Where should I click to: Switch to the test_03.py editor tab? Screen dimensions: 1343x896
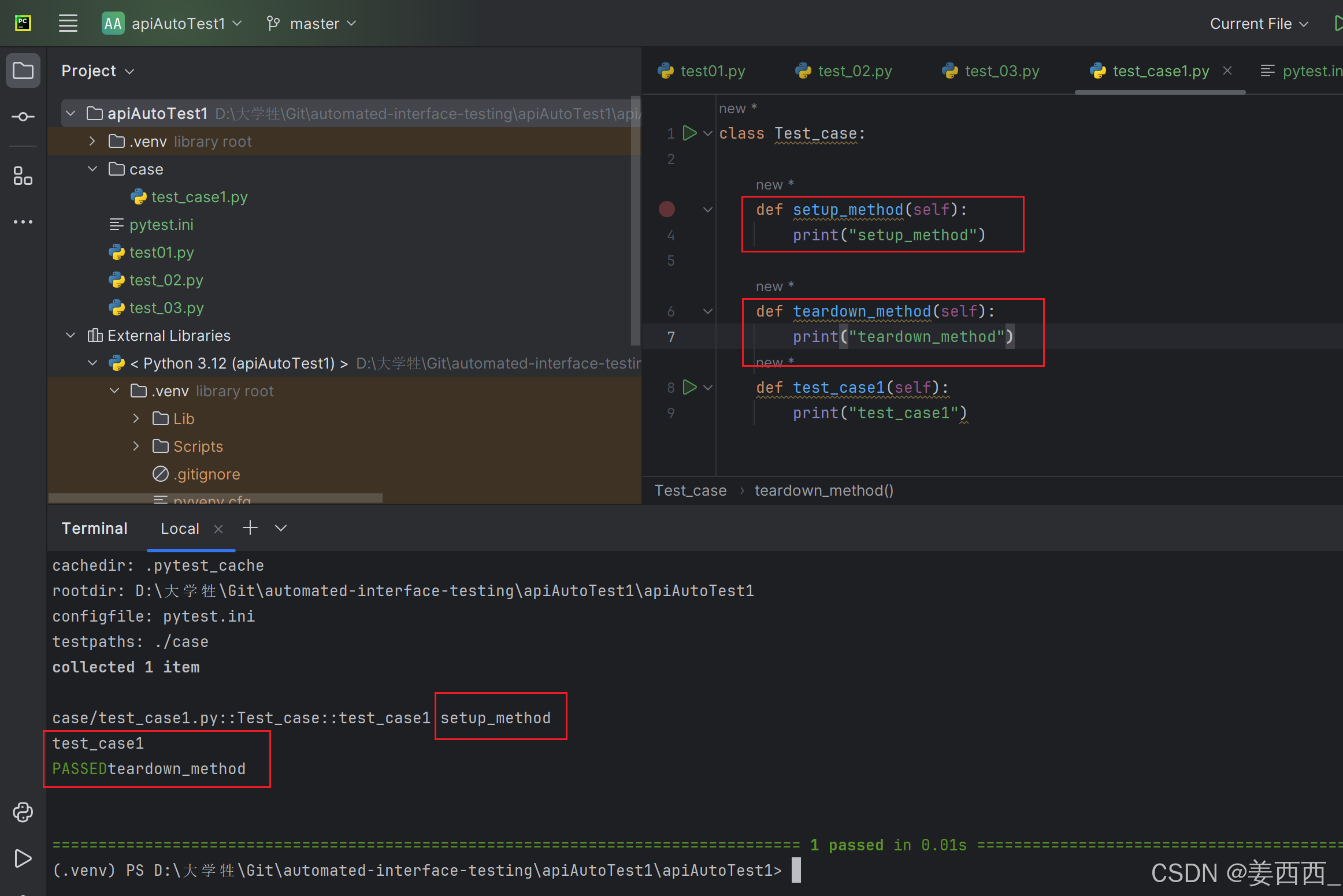click(990, 71)
